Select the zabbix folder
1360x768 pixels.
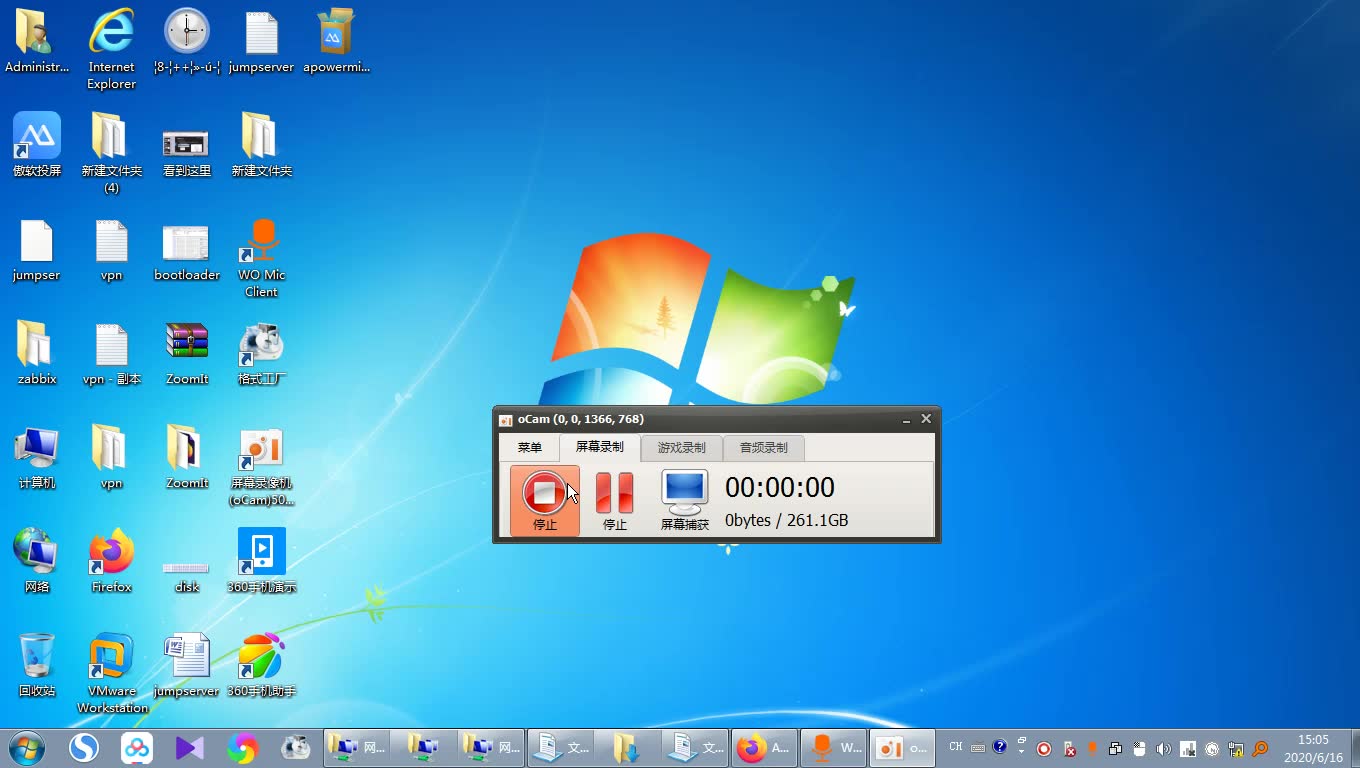37,354
